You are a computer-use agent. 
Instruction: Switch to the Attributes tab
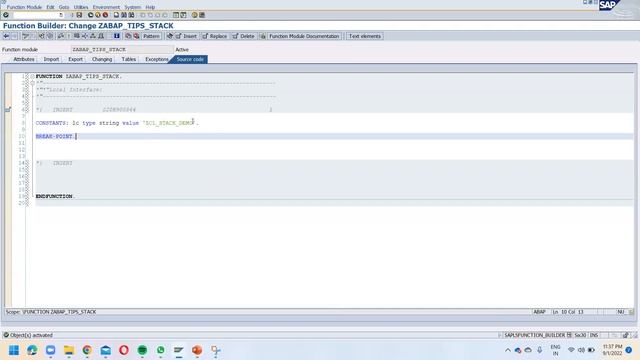(24, 59)
